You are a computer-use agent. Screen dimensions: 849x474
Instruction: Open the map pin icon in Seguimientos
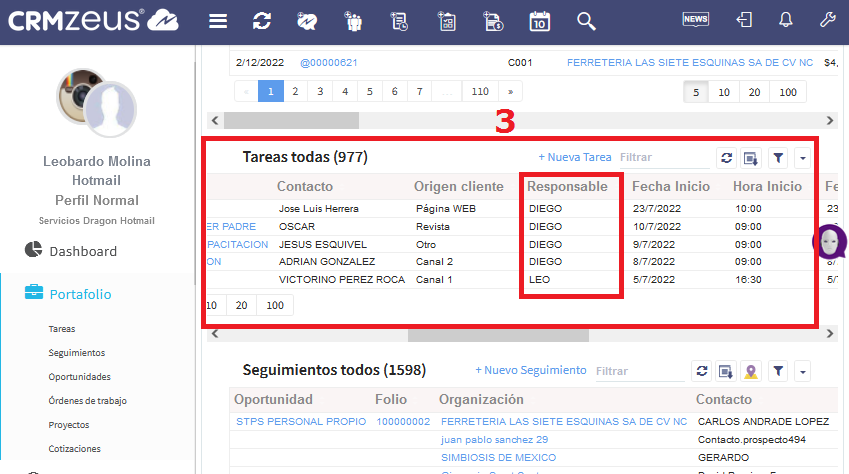750,371
